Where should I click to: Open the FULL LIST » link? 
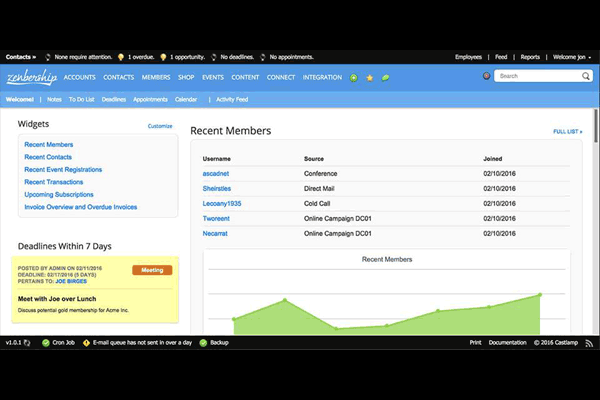click(x=567, y=131)
